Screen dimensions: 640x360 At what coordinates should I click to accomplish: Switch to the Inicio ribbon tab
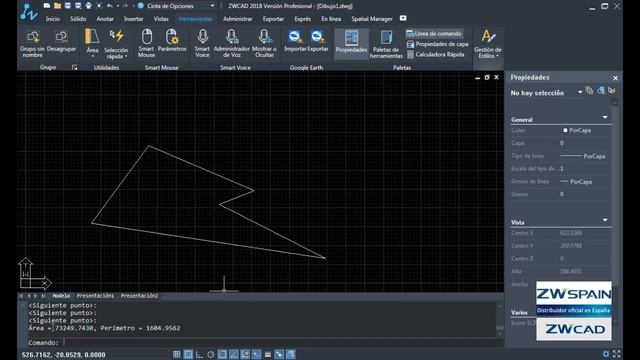[x=53, y=19]
